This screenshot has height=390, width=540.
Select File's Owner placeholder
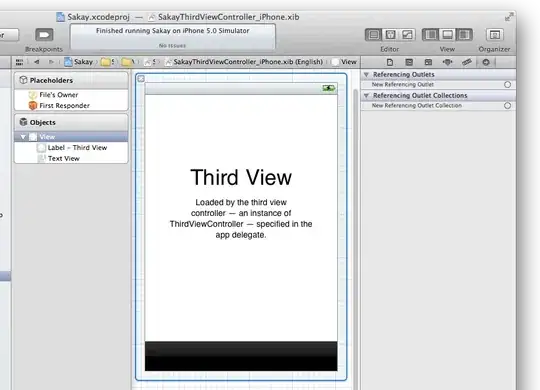pos(71,95)
